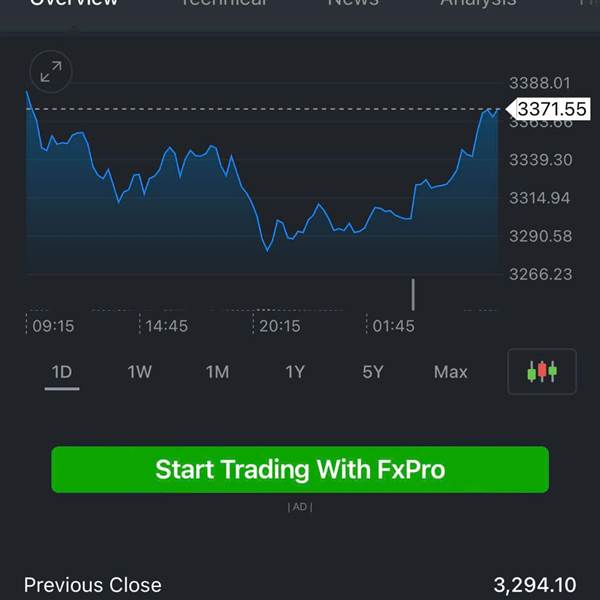Click the 20:15 time axis marker
Screen dimensions: 600x600
coord(280,326)
